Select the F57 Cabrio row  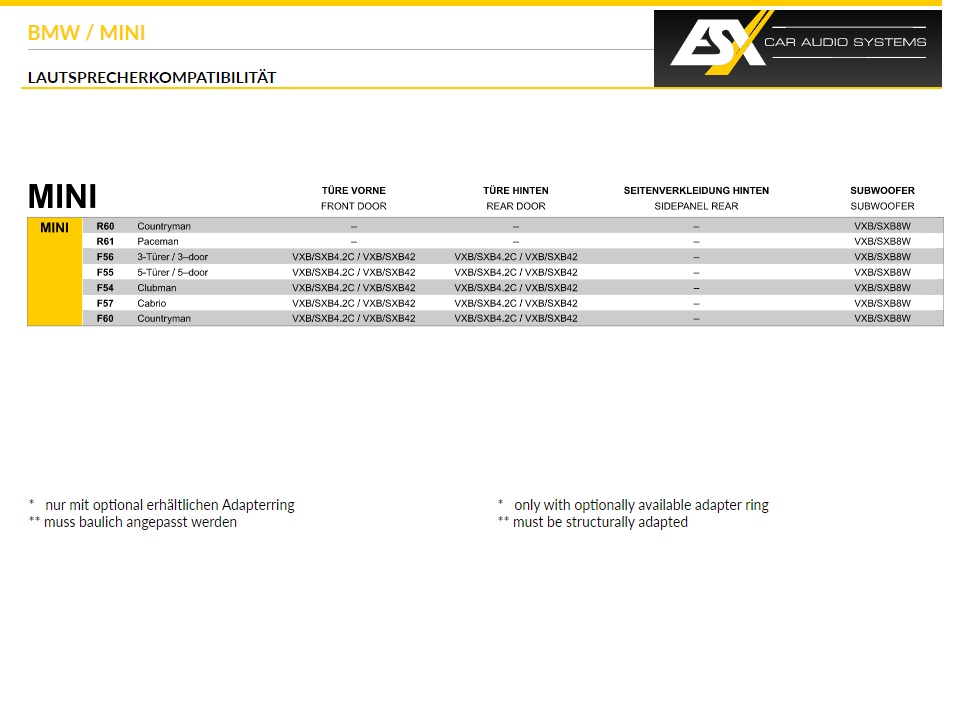(151, 303)
